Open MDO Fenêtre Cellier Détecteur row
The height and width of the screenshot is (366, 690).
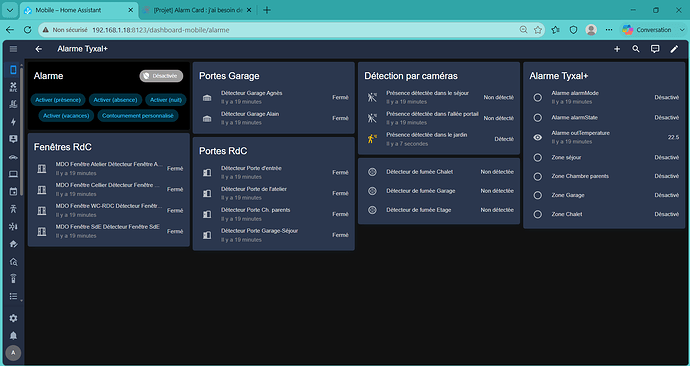(109, 190)
